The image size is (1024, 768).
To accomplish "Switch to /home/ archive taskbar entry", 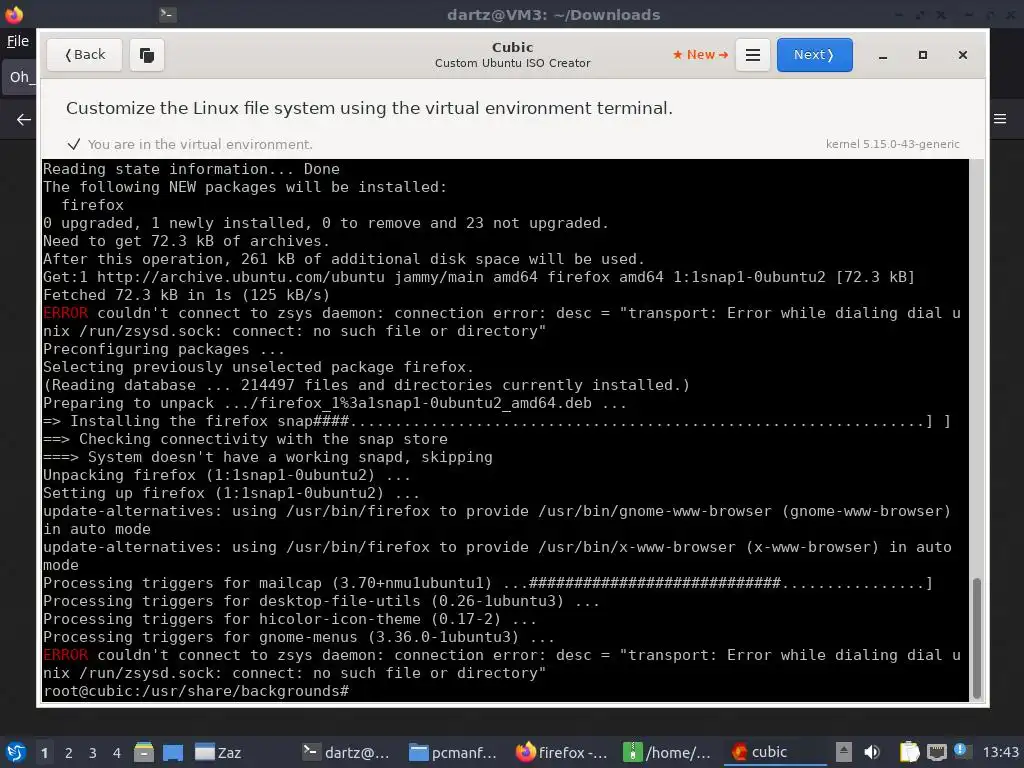I will (666, 752).
